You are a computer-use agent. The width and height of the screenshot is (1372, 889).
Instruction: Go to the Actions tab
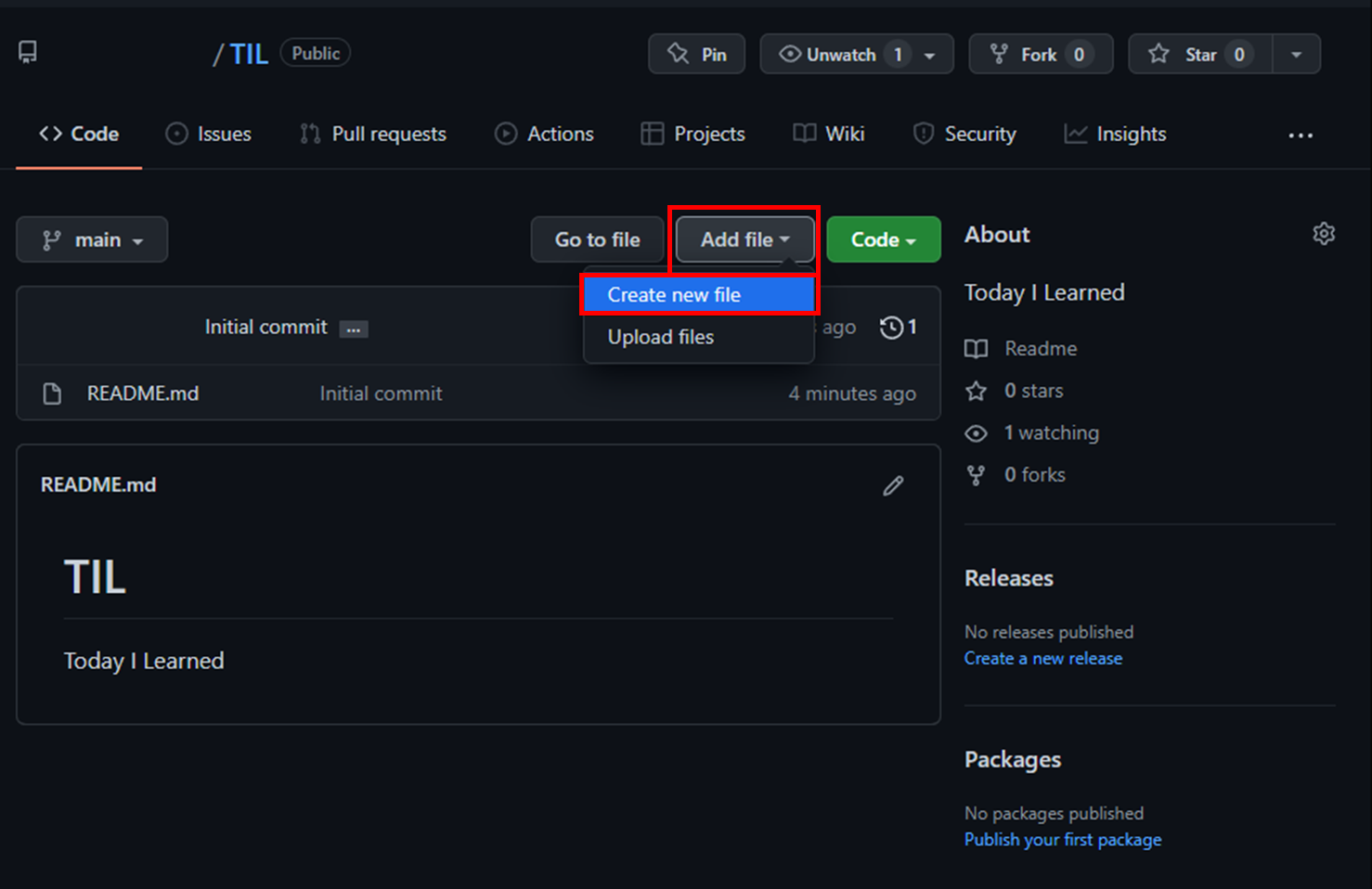[544, 134]
